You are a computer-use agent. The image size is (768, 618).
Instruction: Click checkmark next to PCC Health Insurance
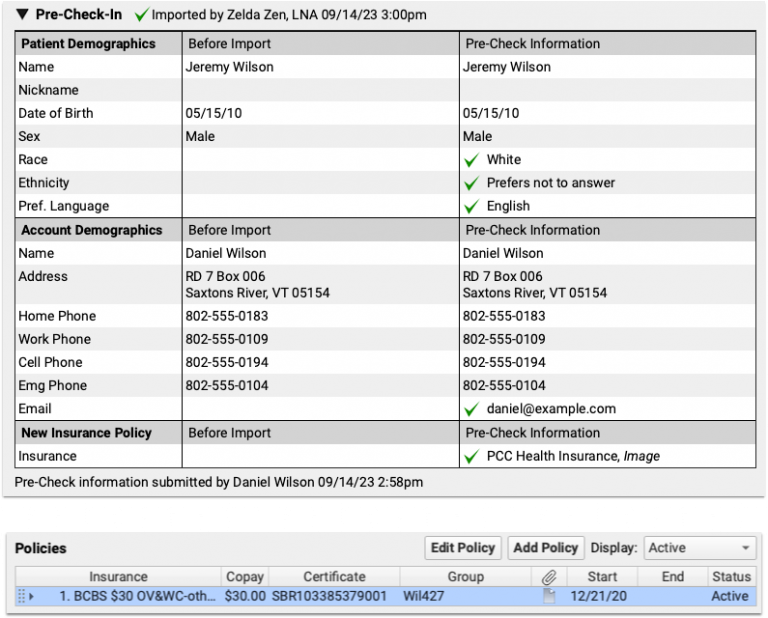(472, 457)
